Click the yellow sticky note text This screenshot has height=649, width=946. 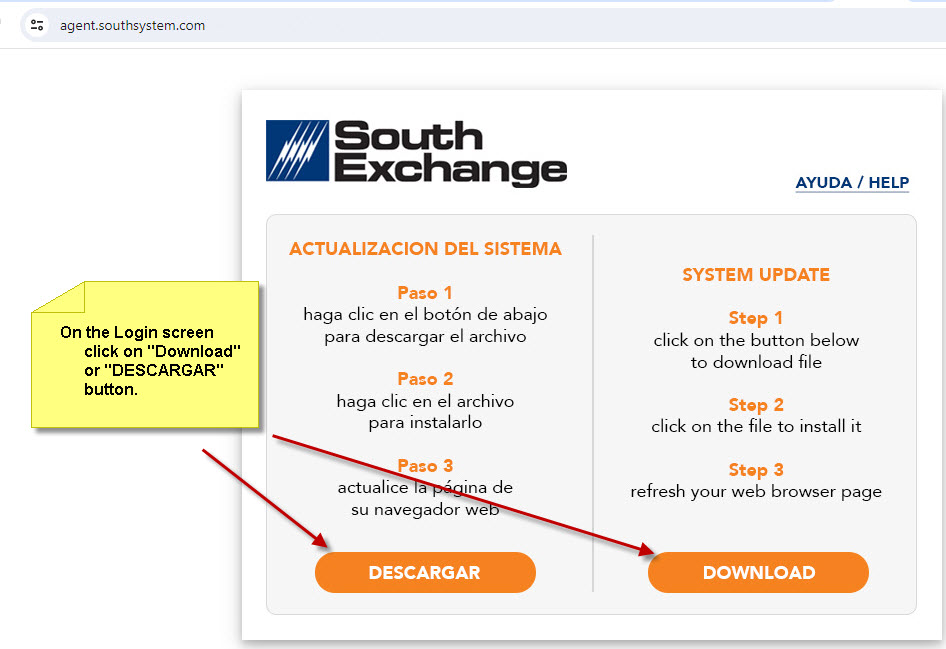[x=150, y=360]
